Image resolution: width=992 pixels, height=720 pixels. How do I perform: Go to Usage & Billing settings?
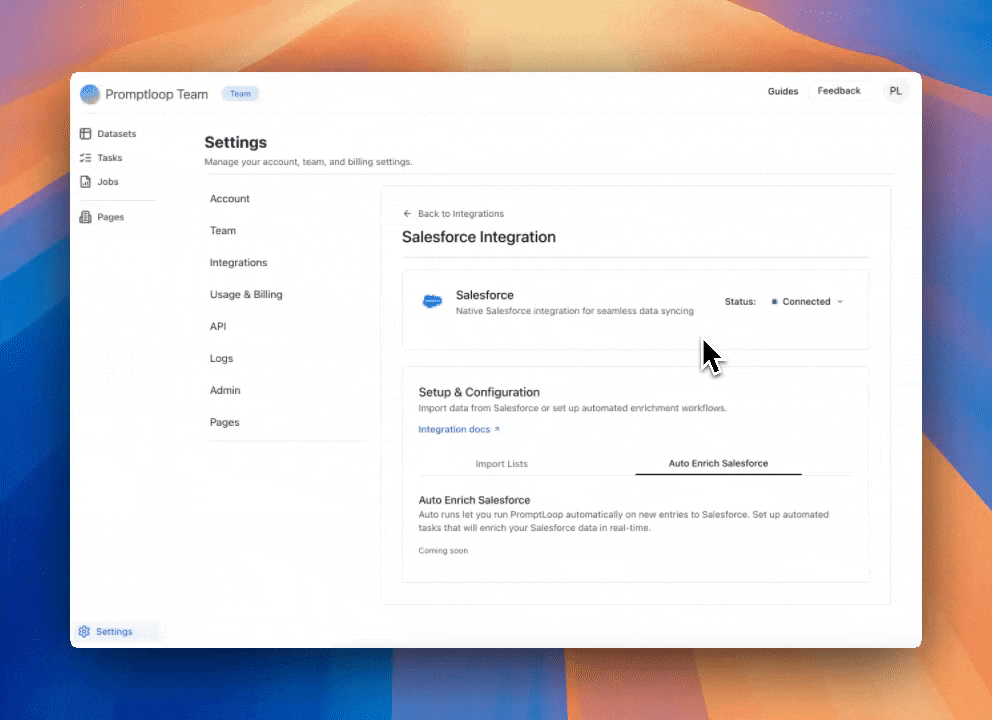click(246, 294)
